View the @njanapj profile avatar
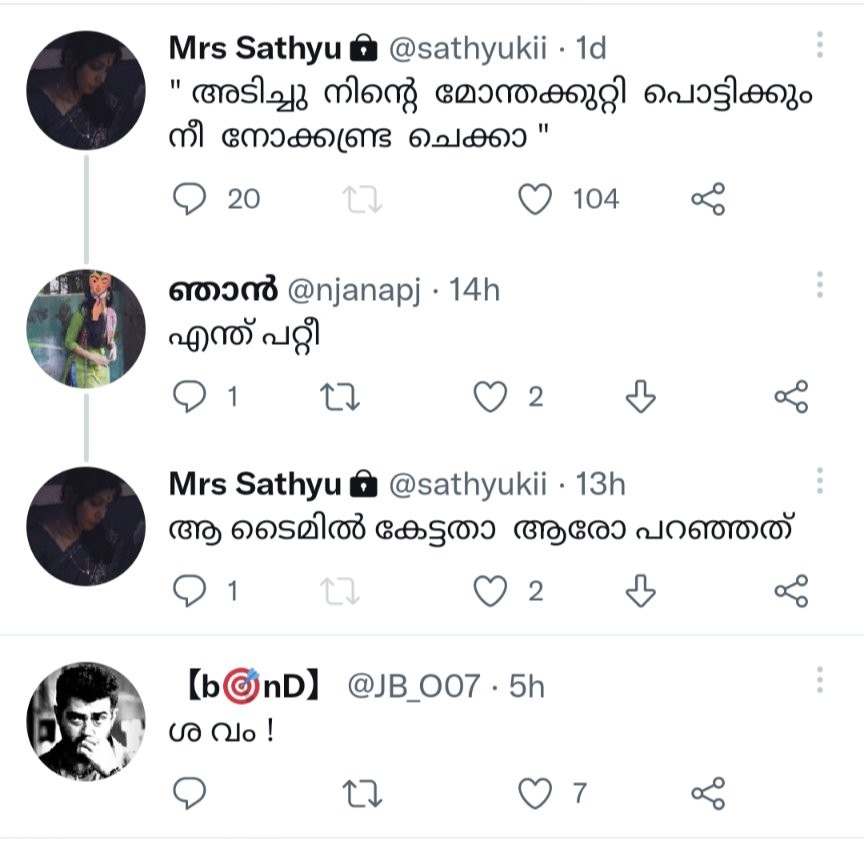 pos(85,329)
